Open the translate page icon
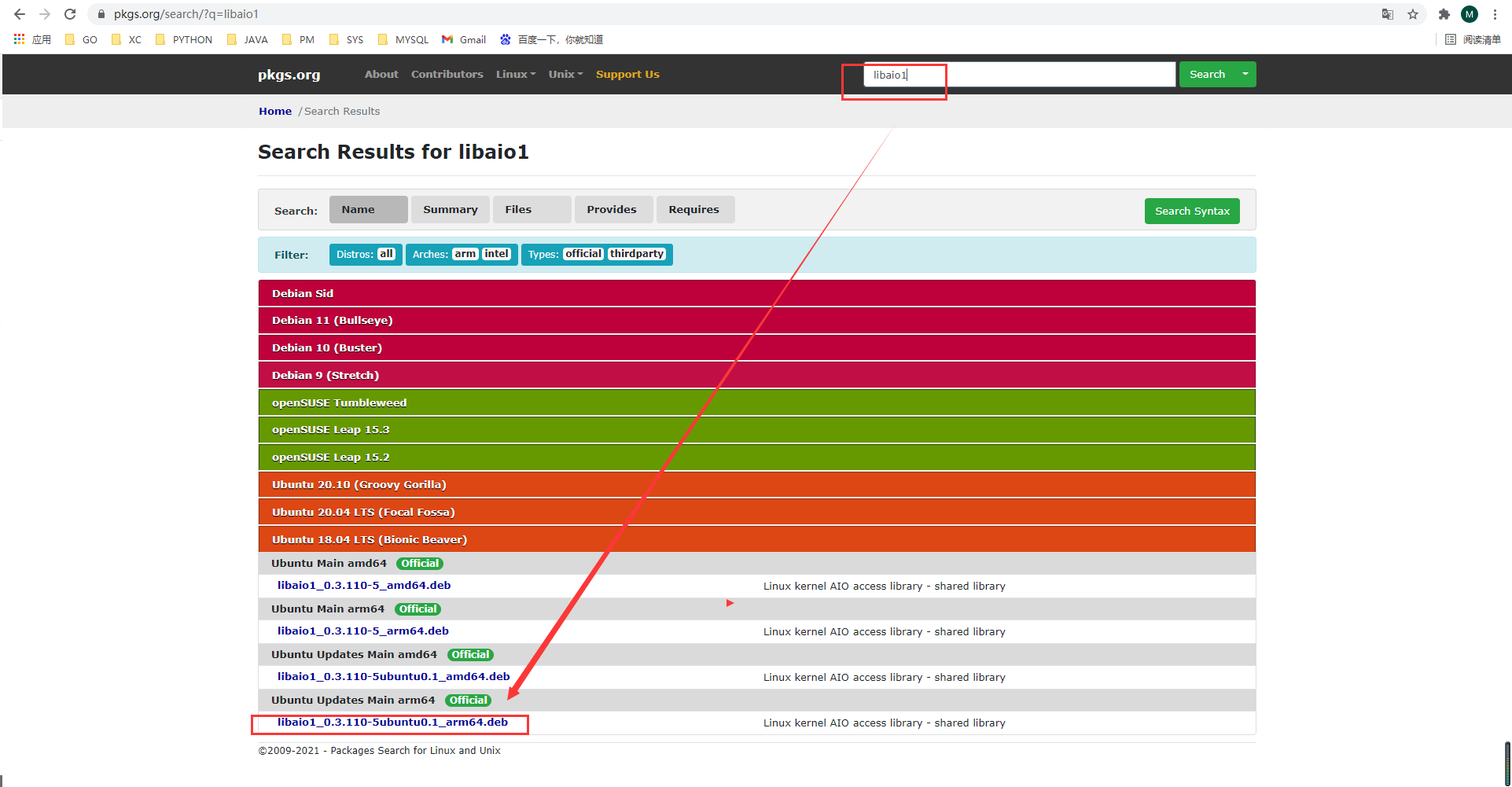 [1388, 14]
